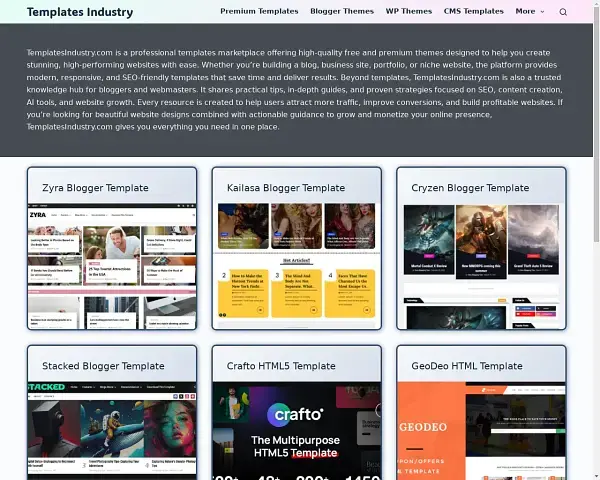Click the Kailasa template preview thumbnail
This screenshot has width=600, height=480.
[296, 266]
